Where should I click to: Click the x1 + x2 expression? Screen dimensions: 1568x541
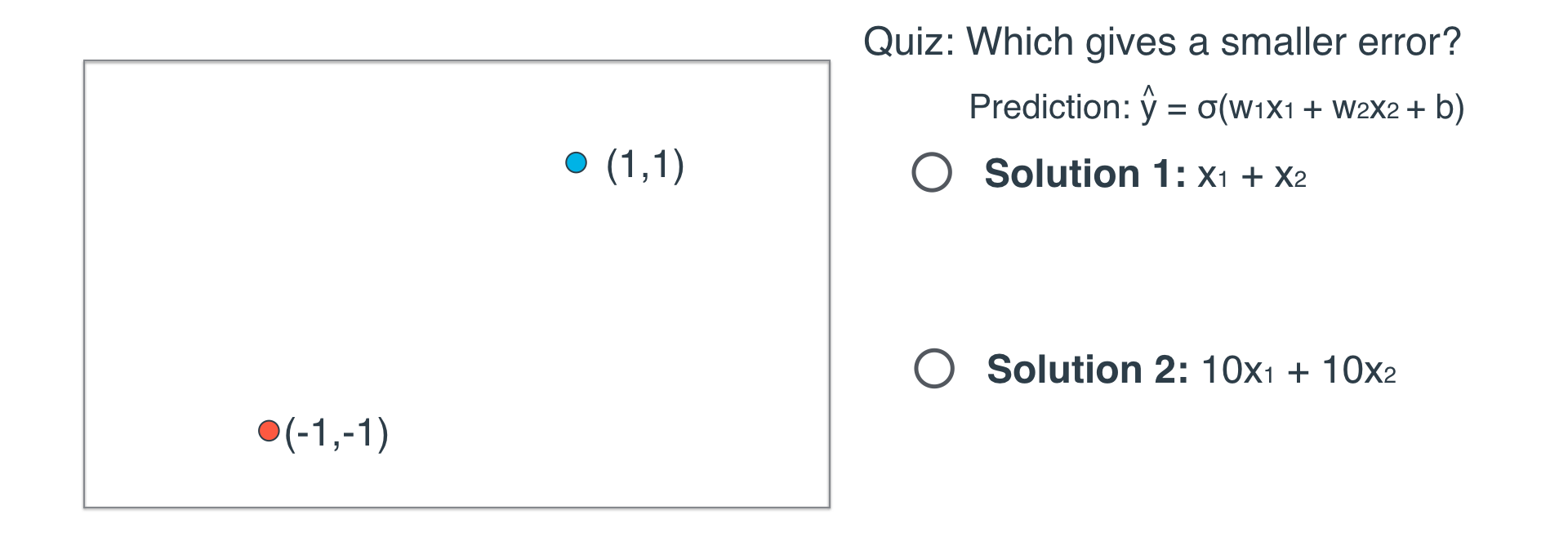click(x=1251, y=175)
